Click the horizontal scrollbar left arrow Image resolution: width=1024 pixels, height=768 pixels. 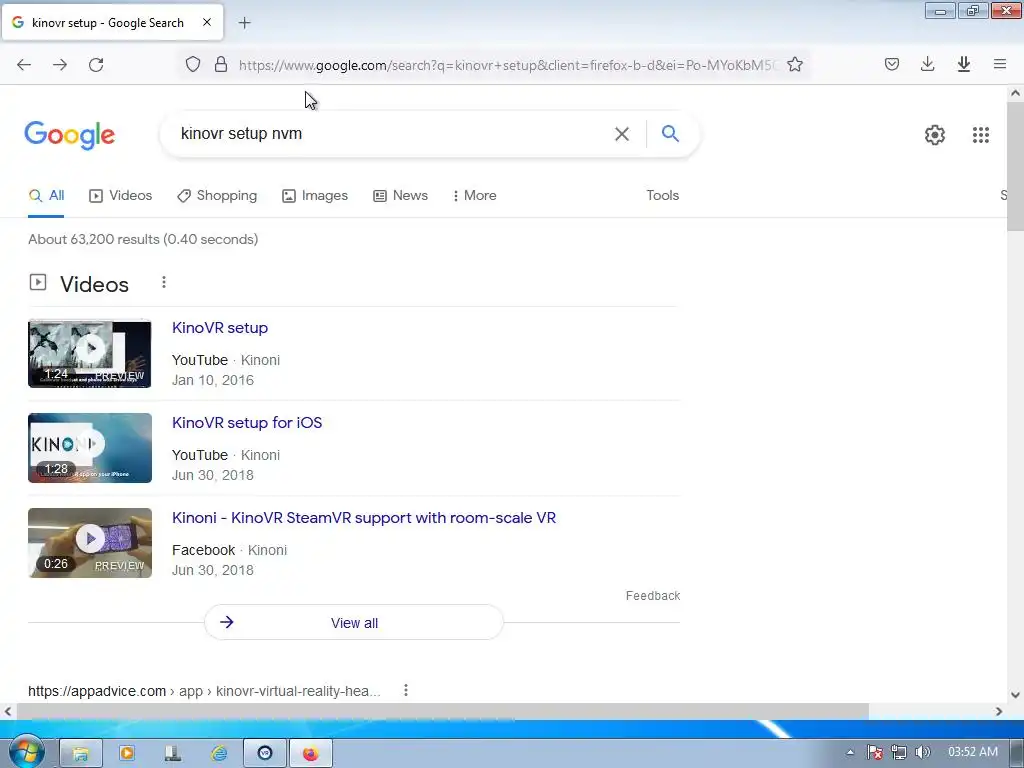point(8,711)
